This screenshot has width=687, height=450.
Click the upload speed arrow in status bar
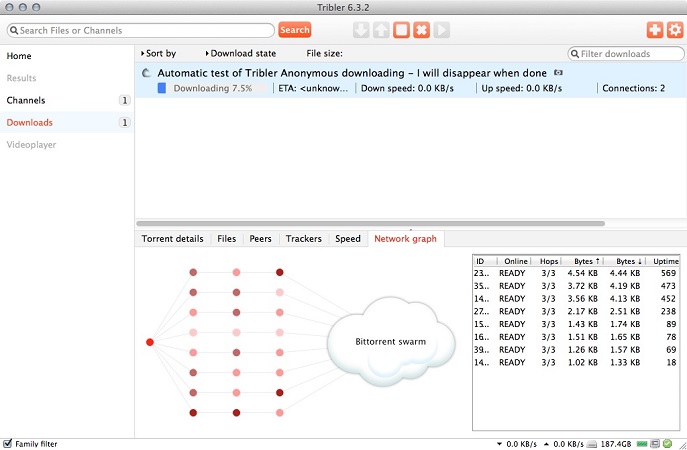(x=546, y=444)
